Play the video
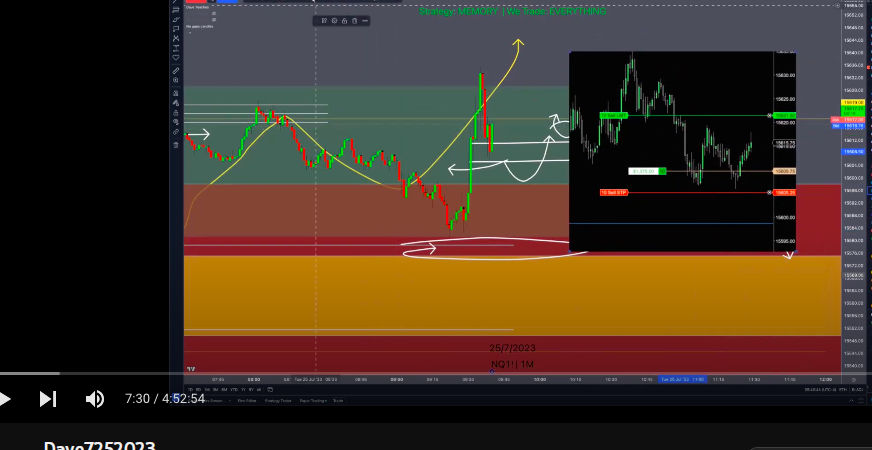Screen dimensions: 872x450 click(x=4, y=399)
